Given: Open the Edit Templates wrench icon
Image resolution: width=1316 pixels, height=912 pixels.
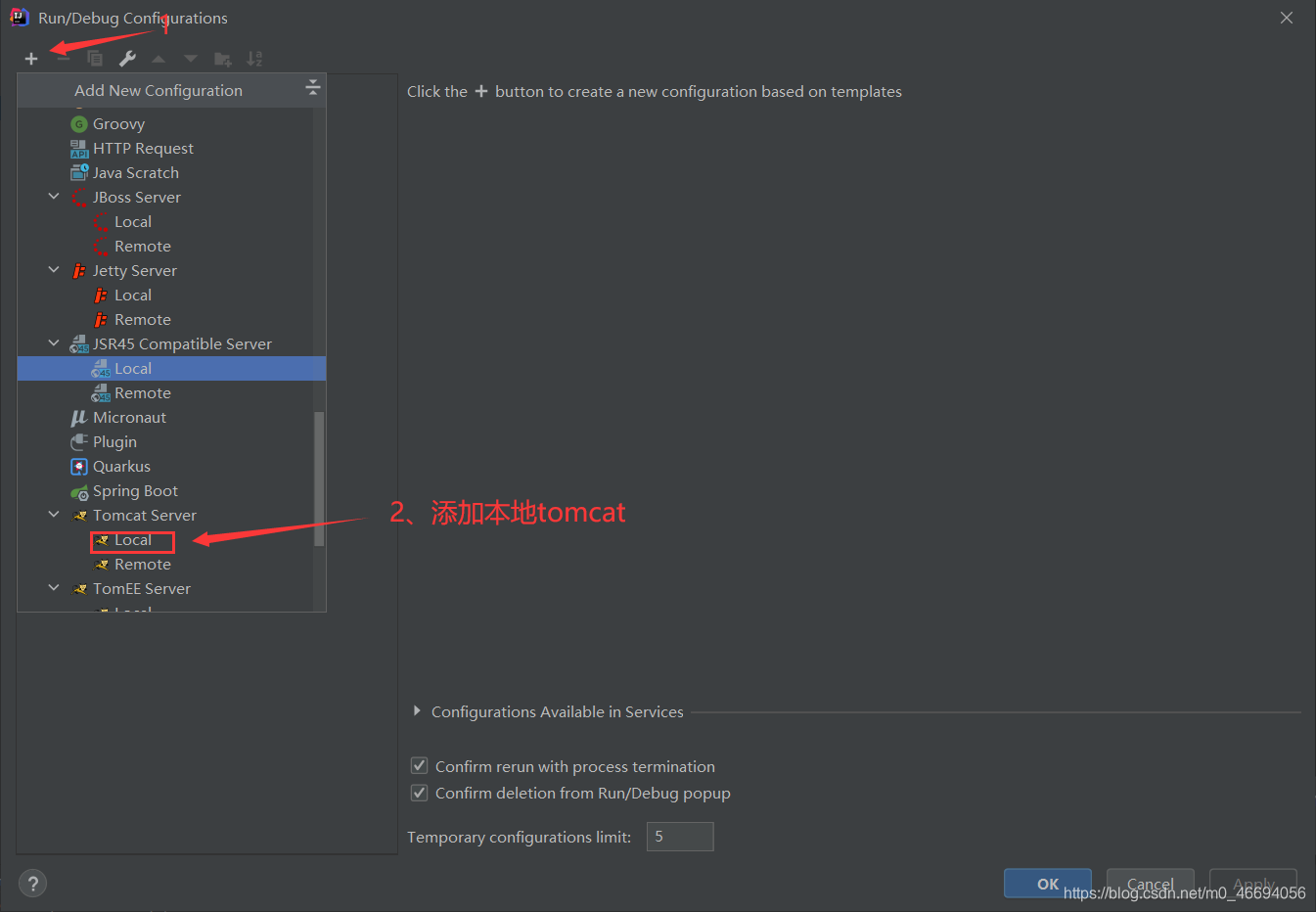Looking at the screenshot, I should pos(127,59).
